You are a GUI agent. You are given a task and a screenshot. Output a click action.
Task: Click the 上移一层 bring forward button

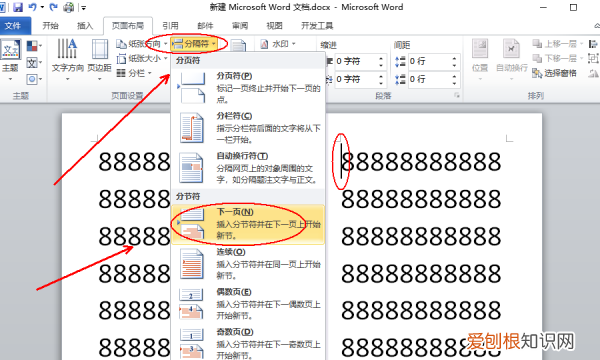coord(558,44)
